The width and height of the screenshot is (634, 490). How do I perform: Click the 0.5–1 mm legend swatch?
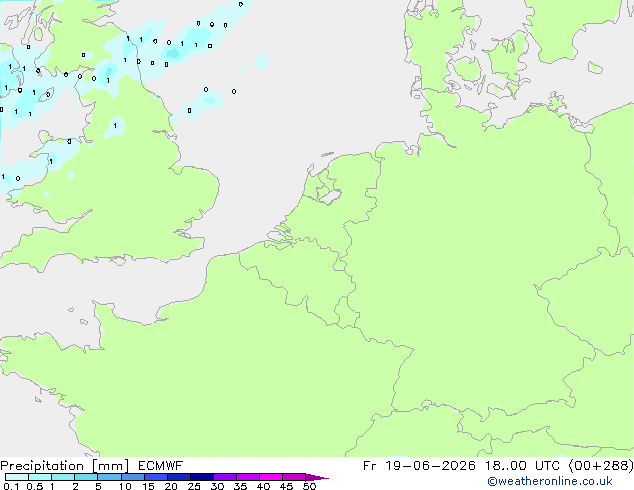coord(40,477)
